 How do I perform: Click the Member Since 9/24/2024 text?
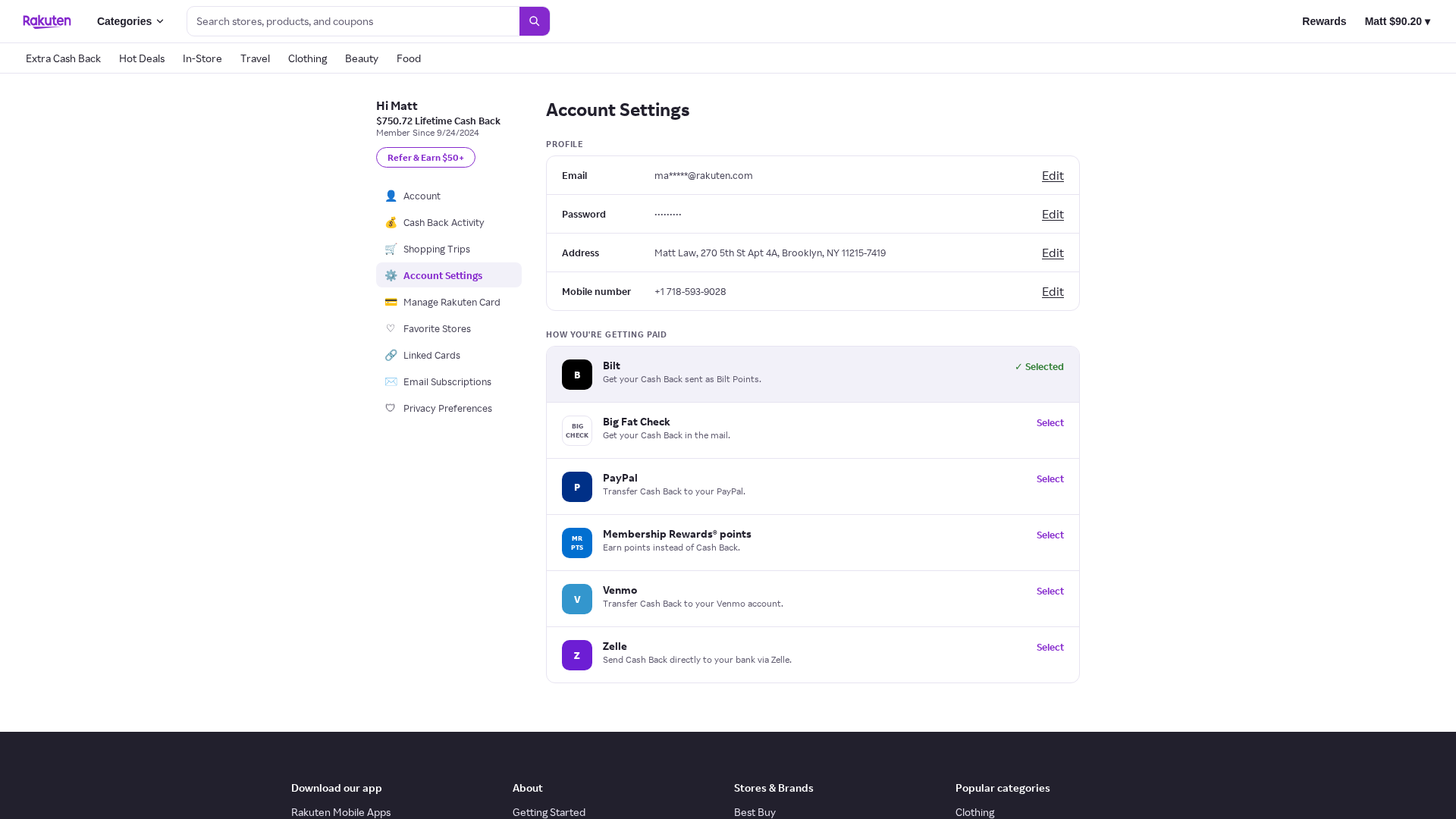click(x=428, y=133)
